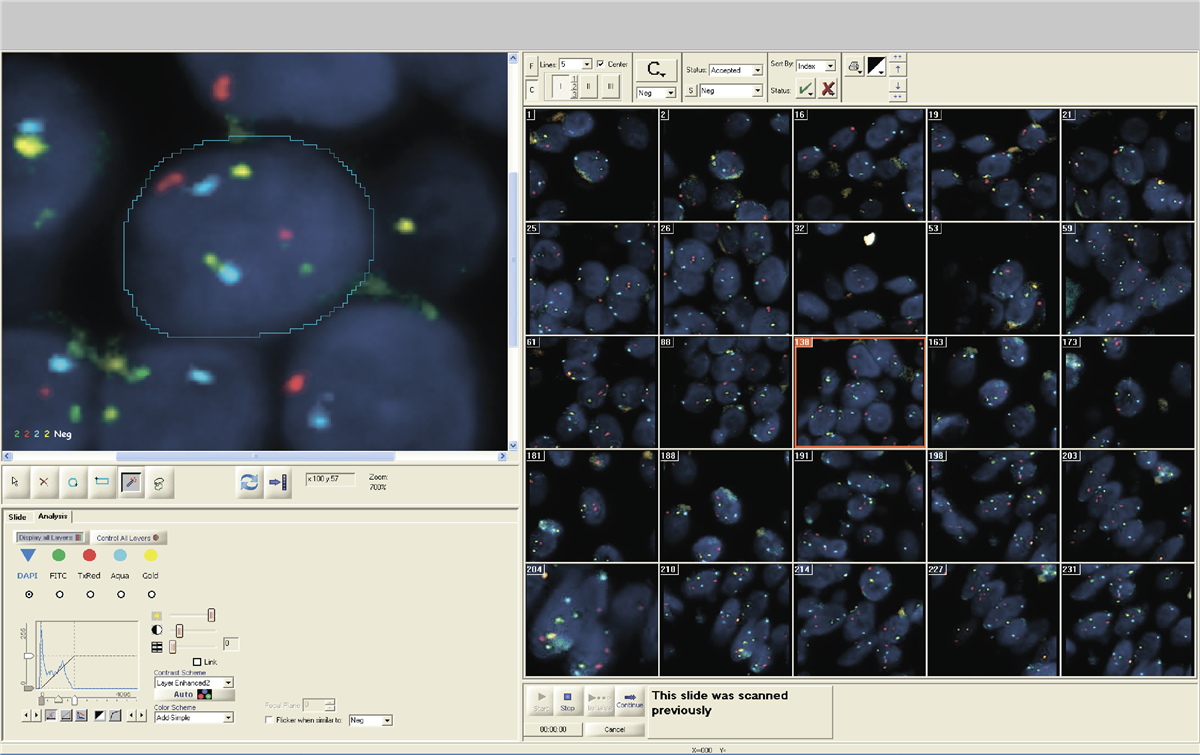
Task: Activate the magic wand tool
Action: click(130, 481)
